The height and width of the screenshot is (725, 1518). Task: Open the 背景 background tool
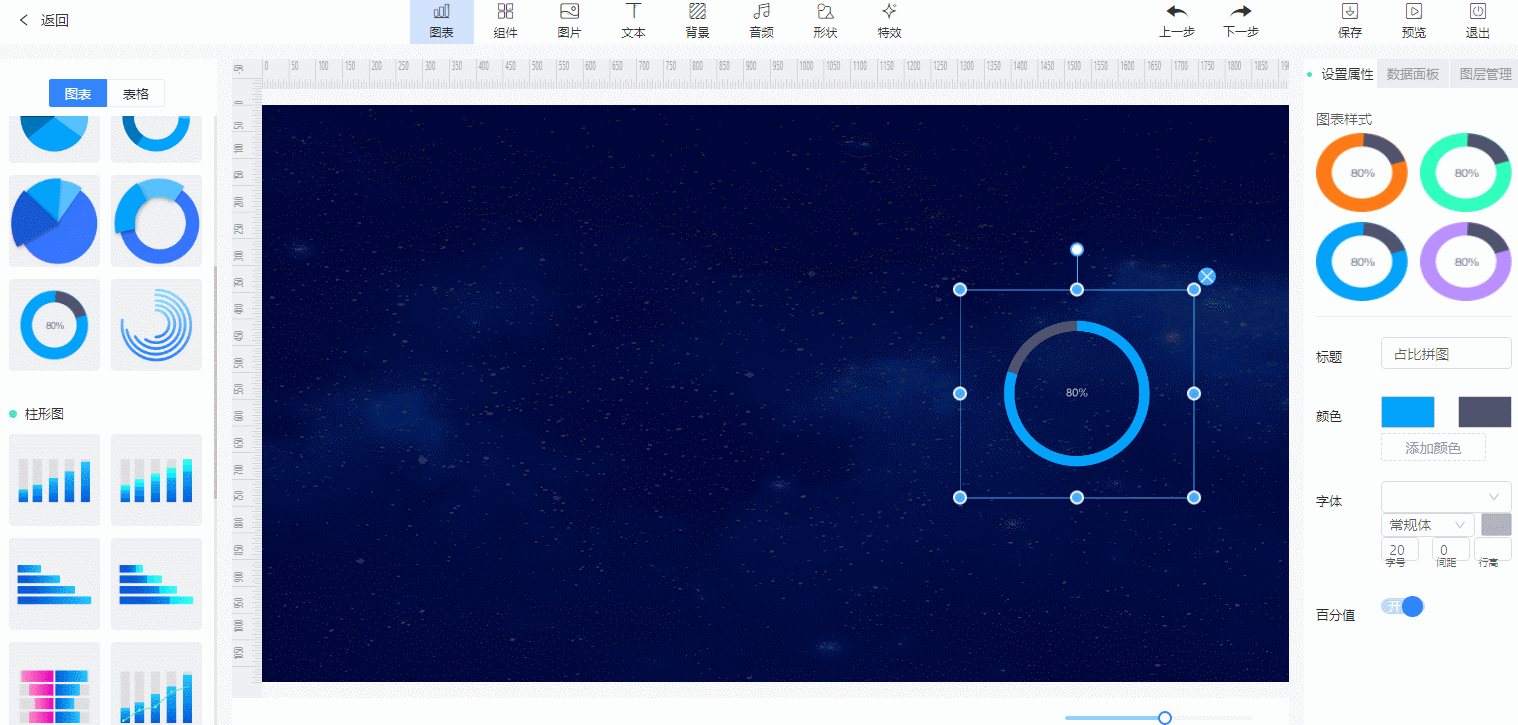pos(697,21)
